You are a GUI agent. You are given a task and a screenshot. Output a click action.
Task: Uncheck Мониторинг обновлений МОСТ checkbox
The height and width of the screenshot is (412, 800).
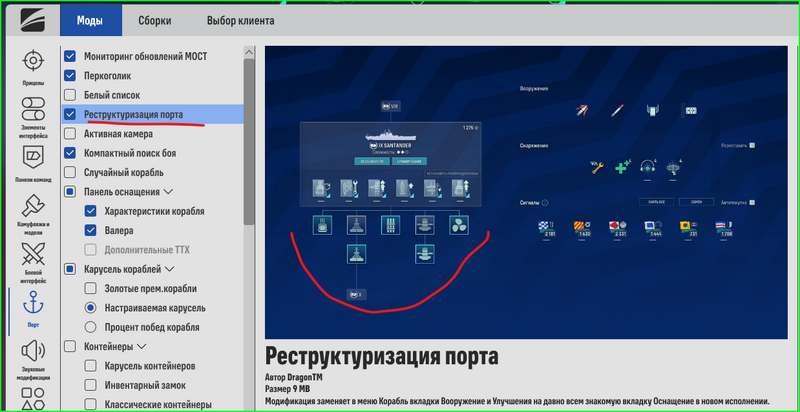tap(70, 56)
